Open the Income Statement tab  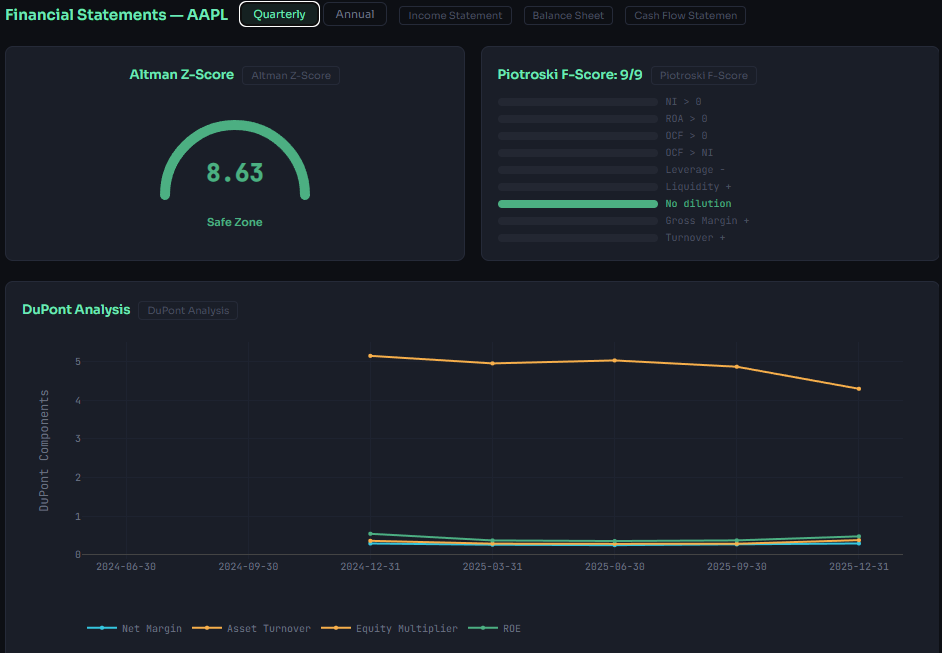point(455,16)
